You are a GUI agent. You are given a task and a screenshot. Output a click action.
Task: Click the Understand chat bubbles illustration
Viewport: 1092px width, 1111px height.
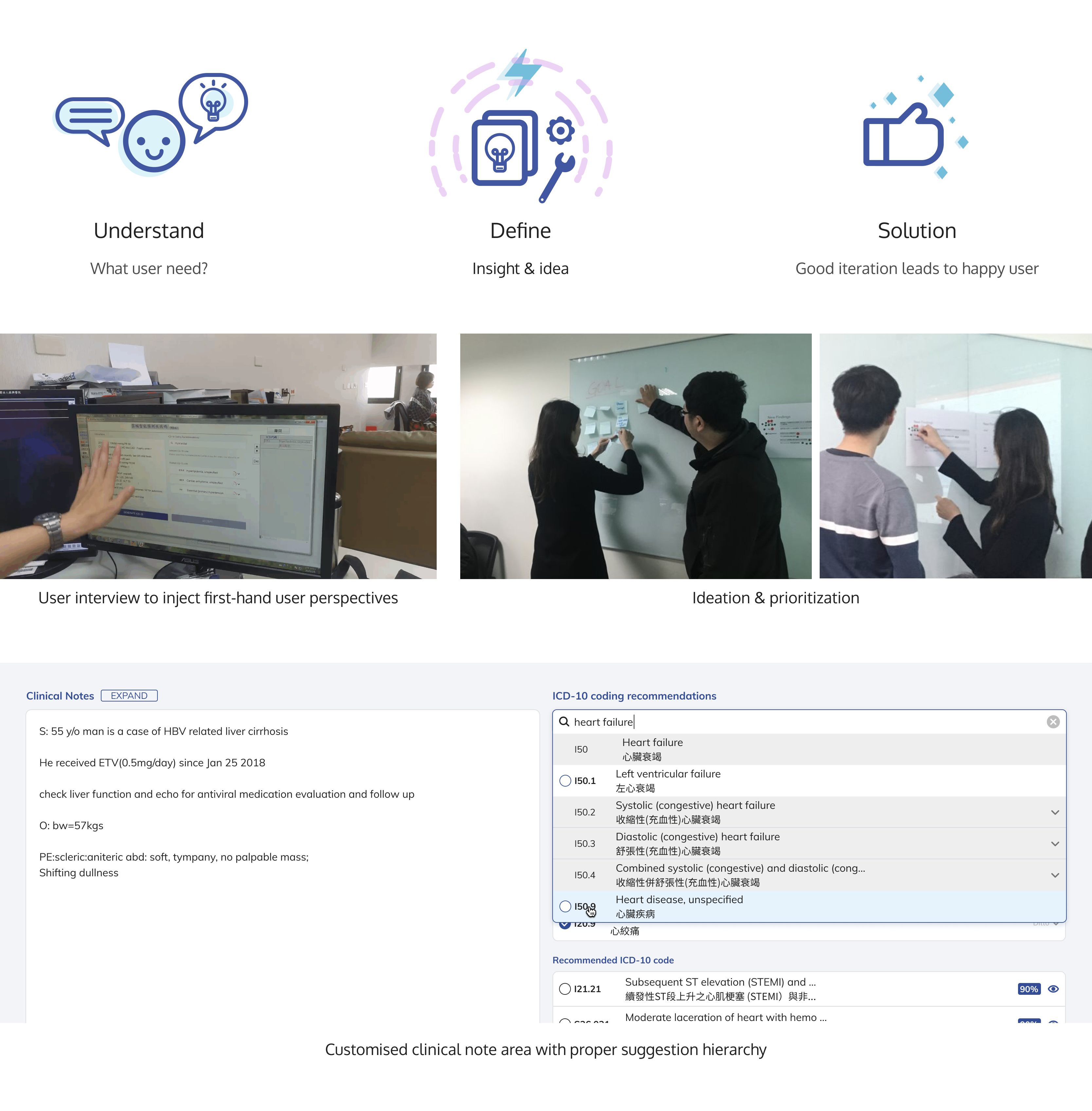click(x=151, y=123)
